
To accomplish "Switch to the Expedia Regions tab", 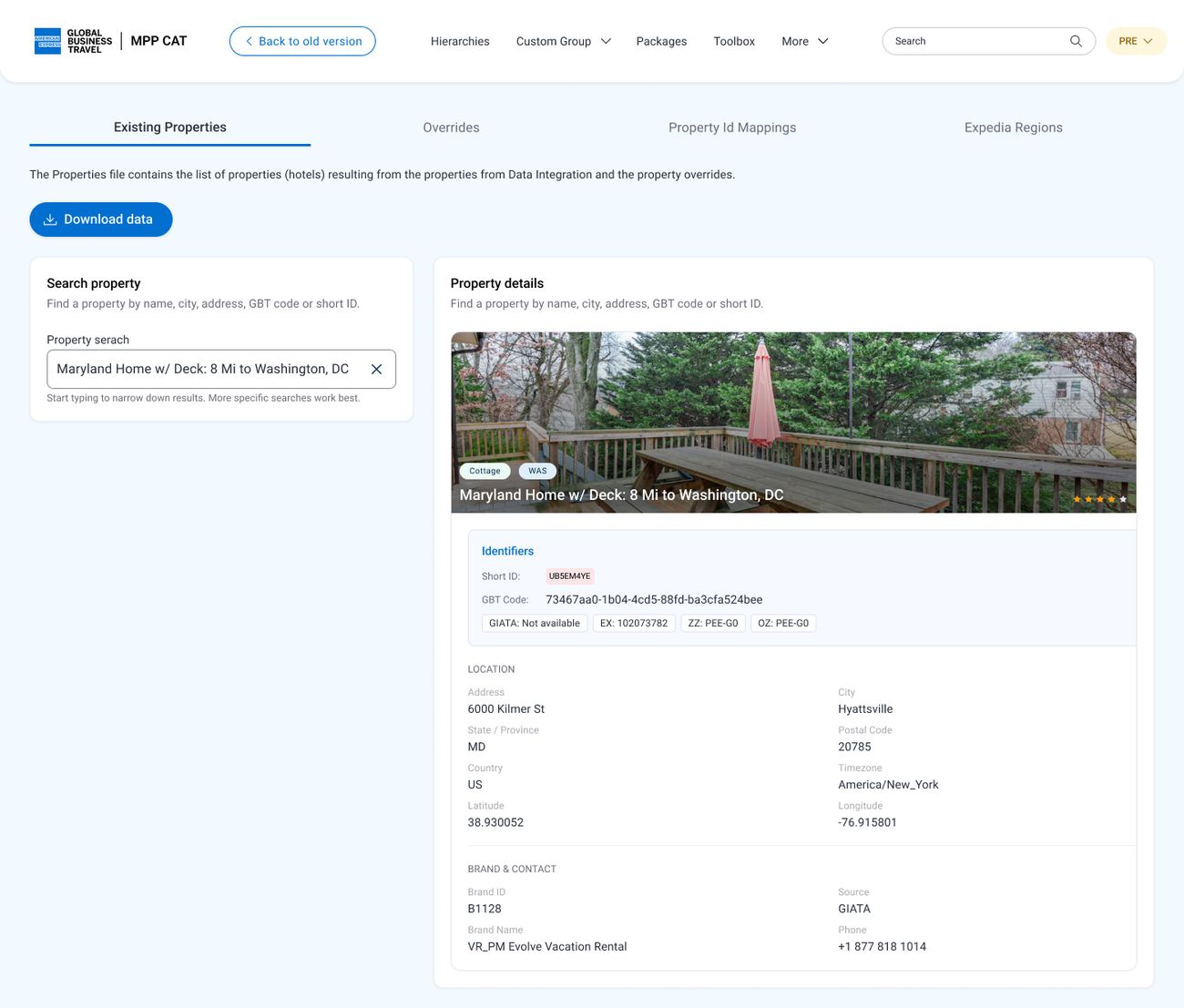I will pyautogui.click(x=1014, y=127).
